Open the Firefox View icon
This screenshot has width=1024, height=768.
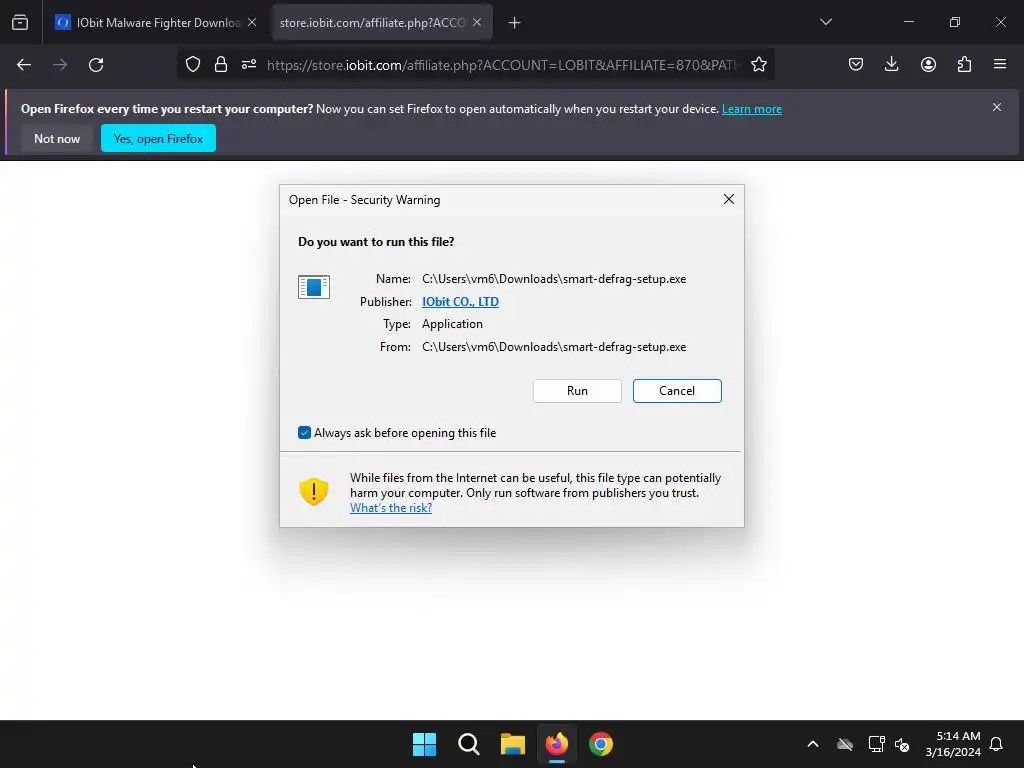click(x=20, y=22)
